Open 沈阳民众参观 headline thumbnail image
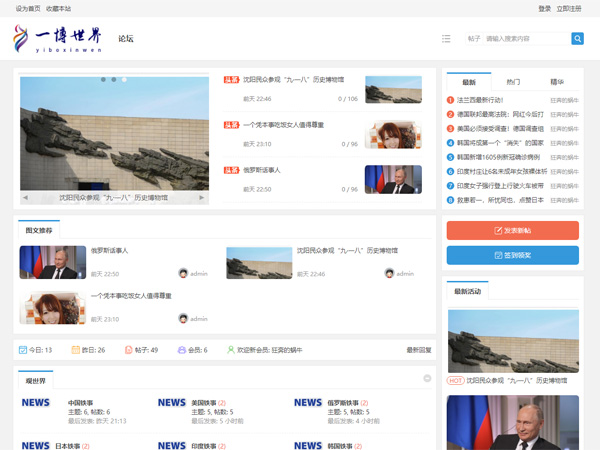Screen dimensions: 600x450 click(x=393, y=90)
